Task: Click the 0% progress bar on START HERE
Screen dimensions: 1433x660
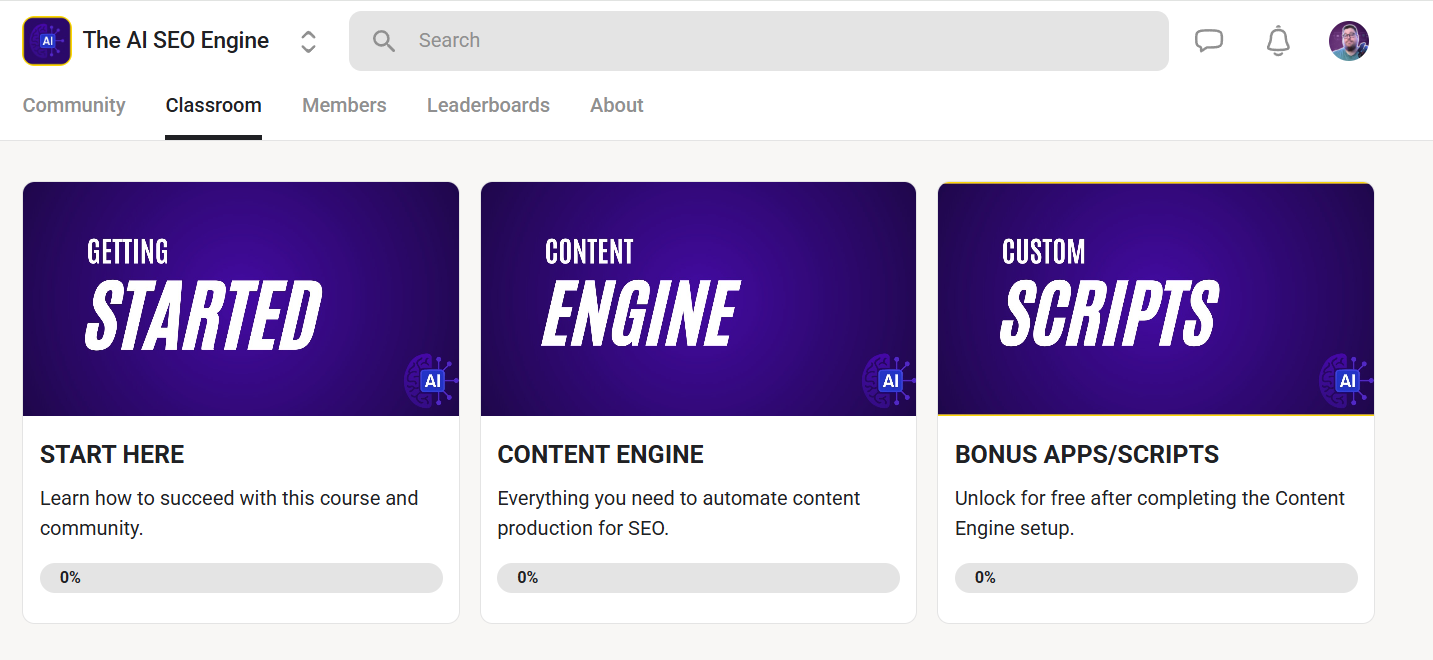Action: [240, 577]
